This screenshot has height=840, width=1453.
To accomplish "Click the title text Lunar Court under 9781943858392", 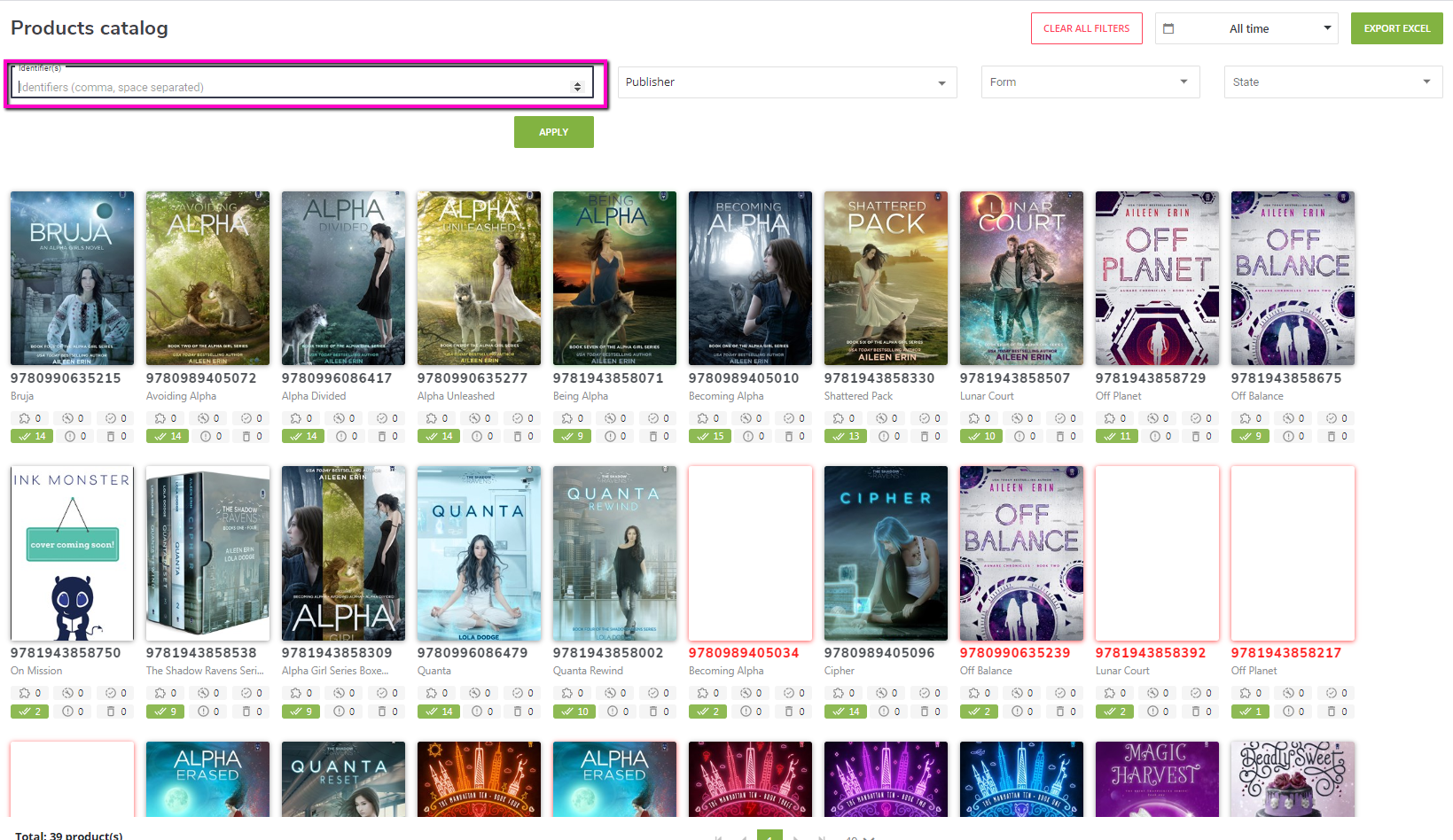I will [1122, 671].
